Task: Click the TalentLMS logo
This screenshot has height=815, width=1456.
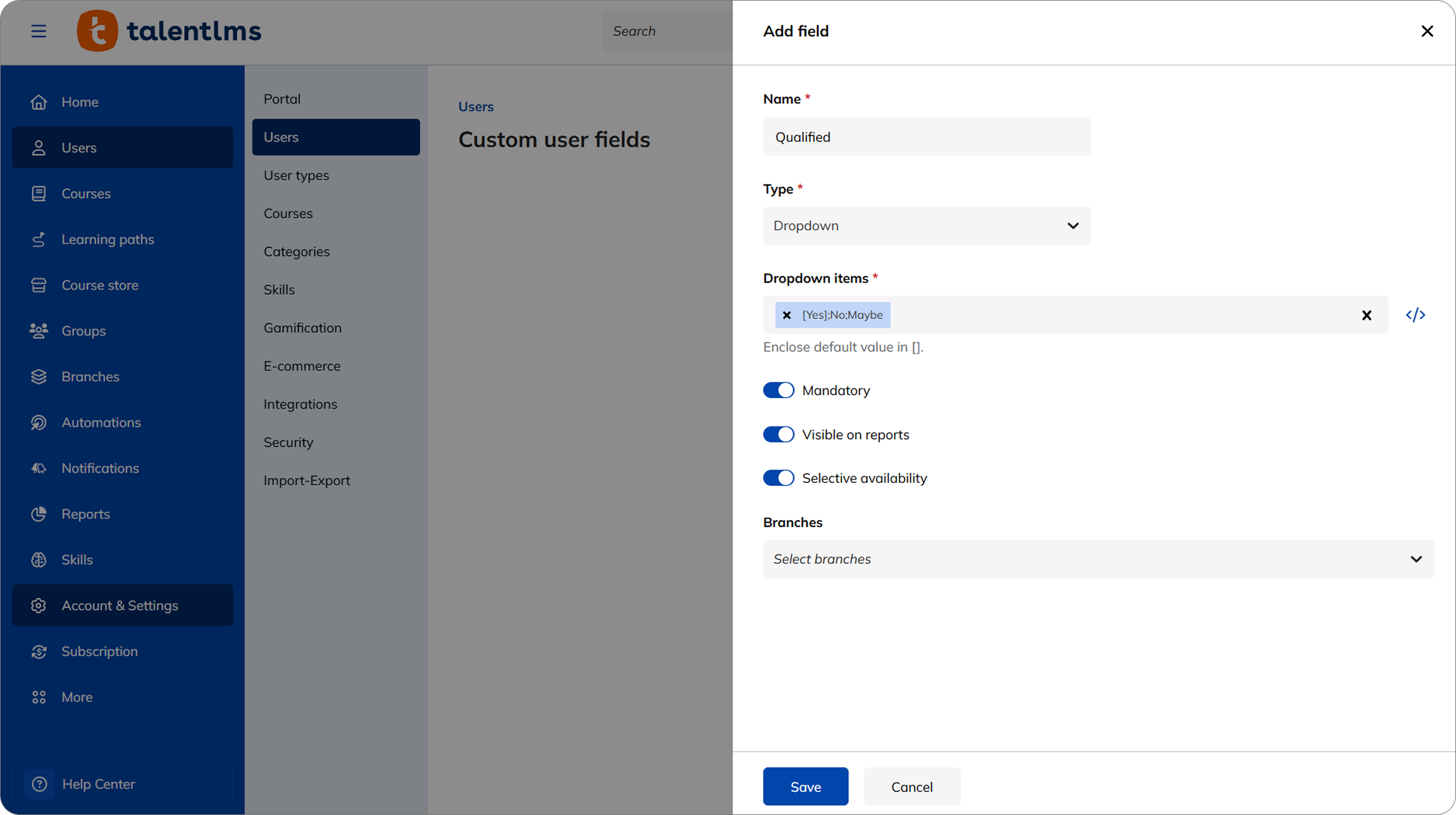Action: coord(169,31)
